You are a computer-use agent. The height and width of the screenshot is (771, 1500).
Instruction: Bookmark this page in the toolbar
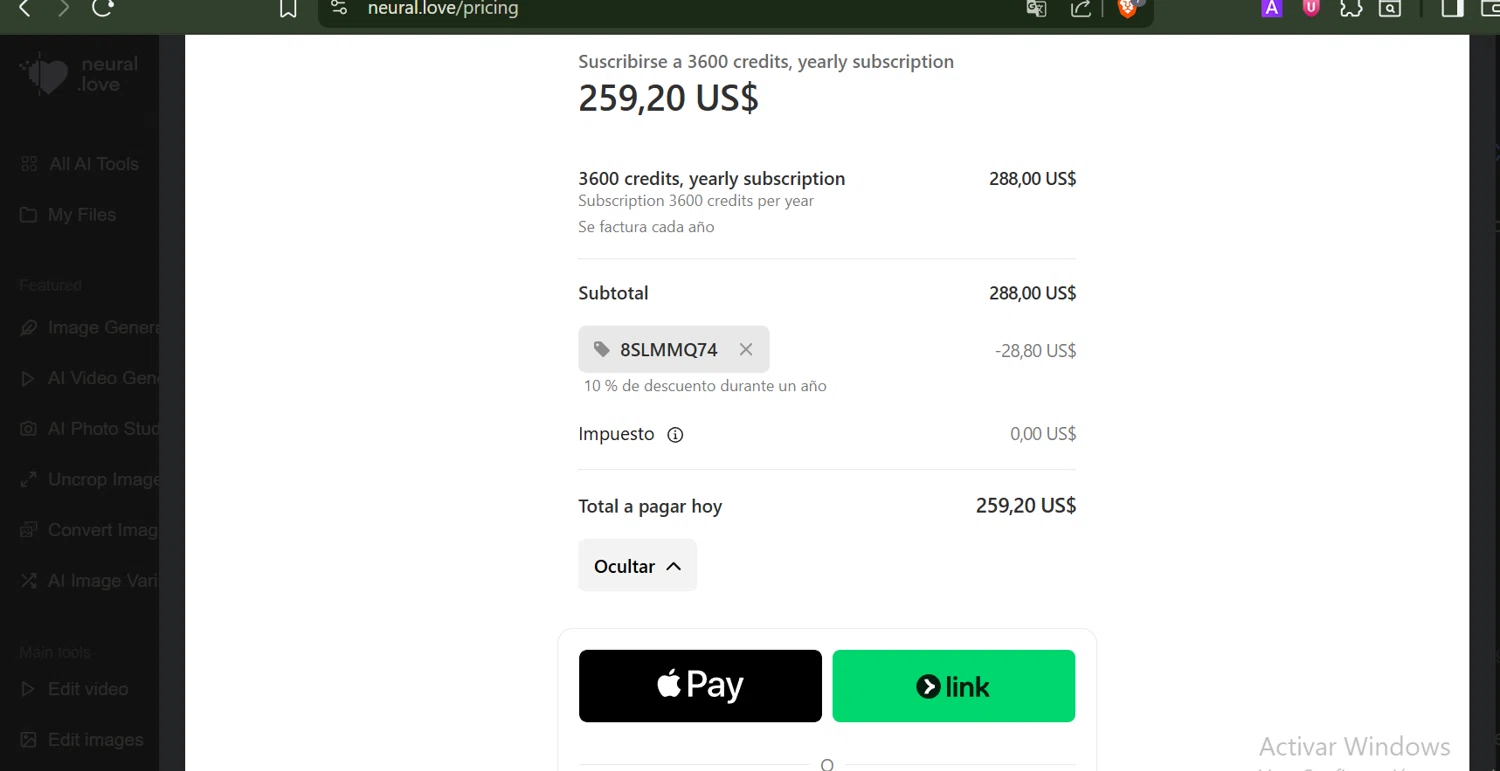coord(288,9)
